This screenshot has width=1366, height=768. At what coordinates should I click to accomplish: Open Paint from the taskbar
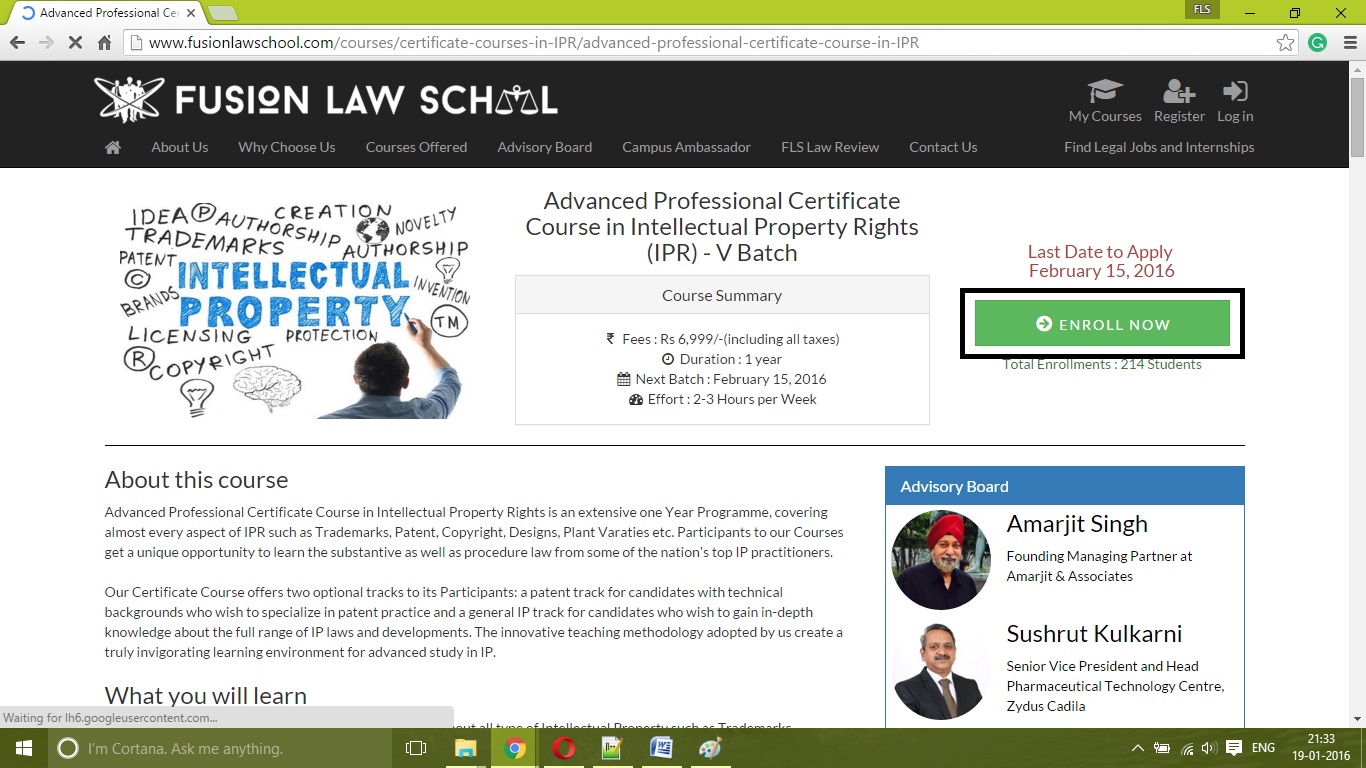[710, 748]
